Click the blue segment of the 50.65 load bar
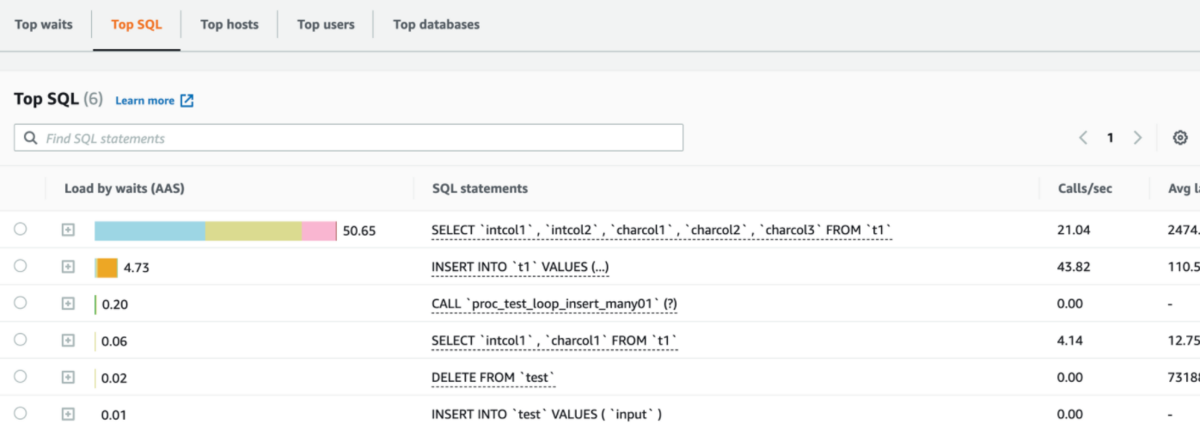 coord(150,231)
